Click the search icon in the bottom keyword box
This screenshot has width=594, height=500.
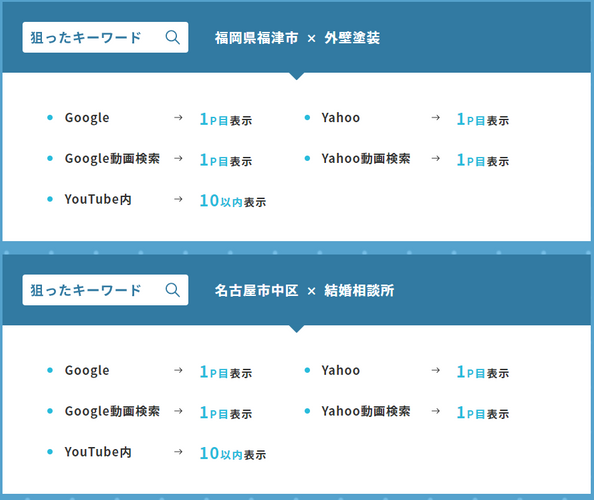coord(173,290)
